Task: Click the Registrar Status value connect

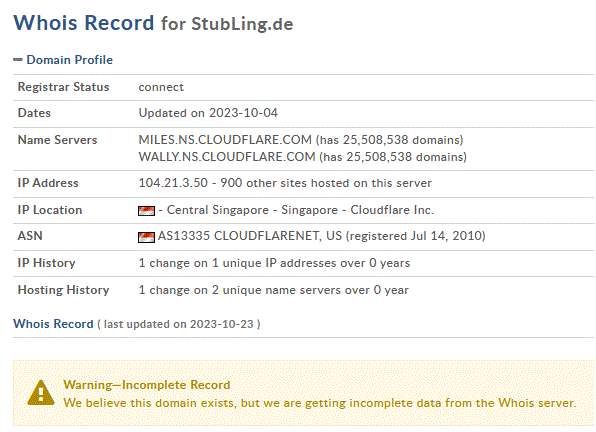Action: click(161, 87)
